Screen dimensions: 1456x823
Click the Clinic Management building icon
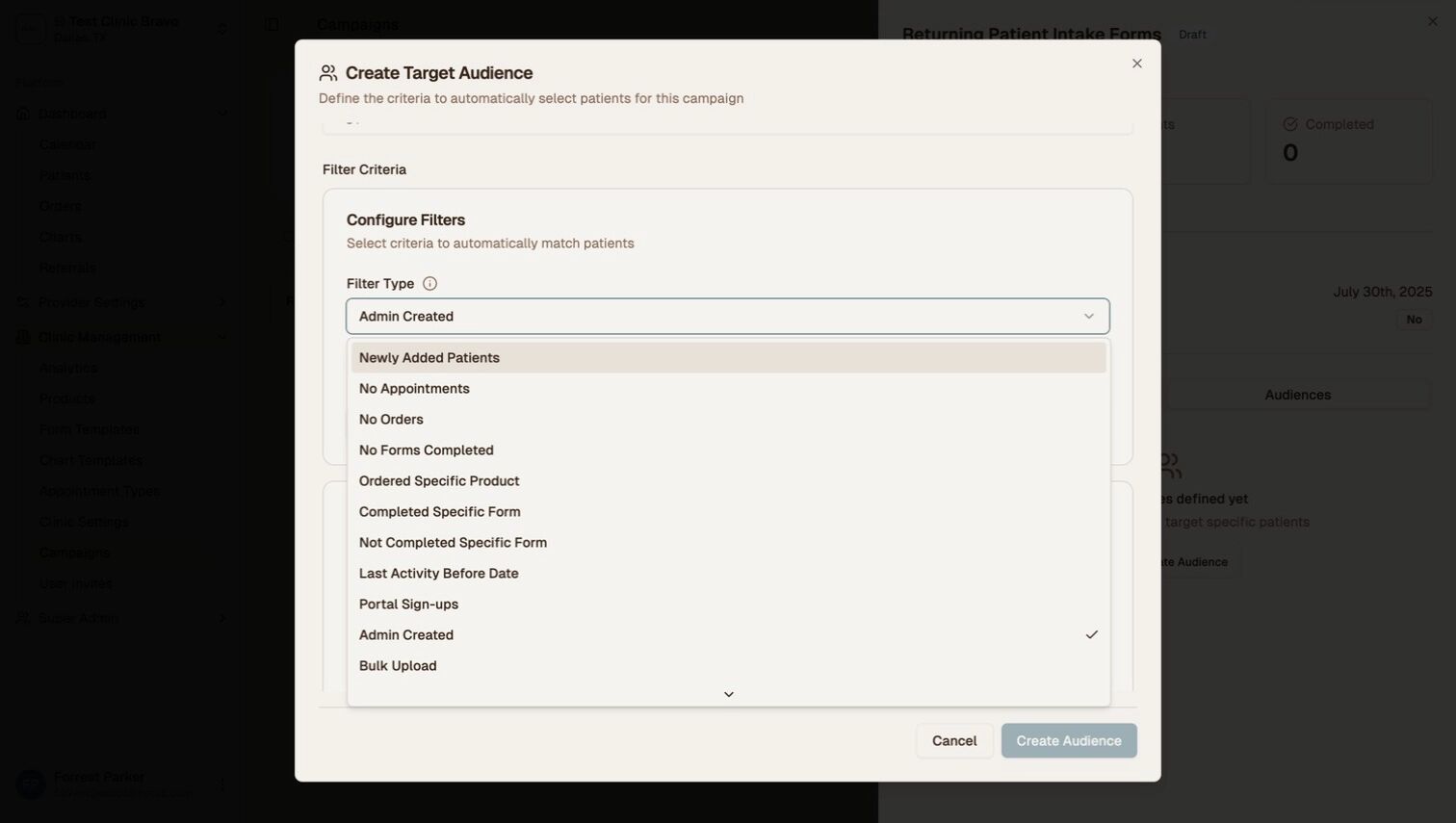pyautogui.click(x=23, y=337)
